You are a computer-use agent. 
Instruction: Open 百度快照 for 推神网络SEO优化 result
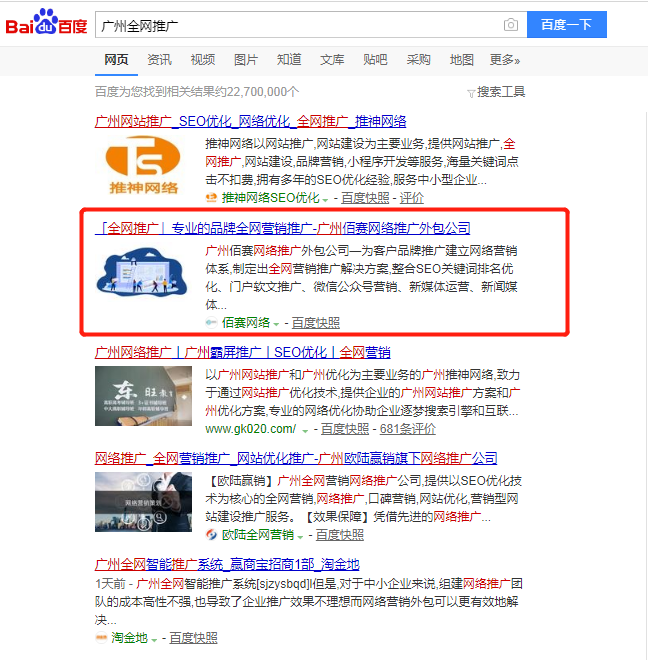[x=365, y=198]
